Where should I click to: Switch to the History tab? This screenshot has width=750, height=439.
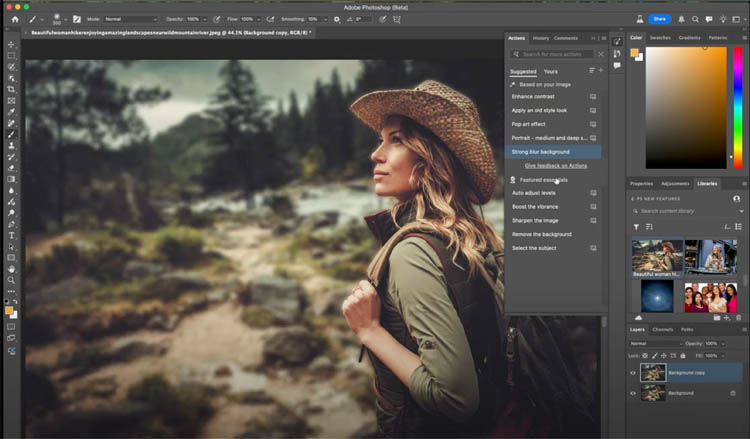[x=540, y=38]
